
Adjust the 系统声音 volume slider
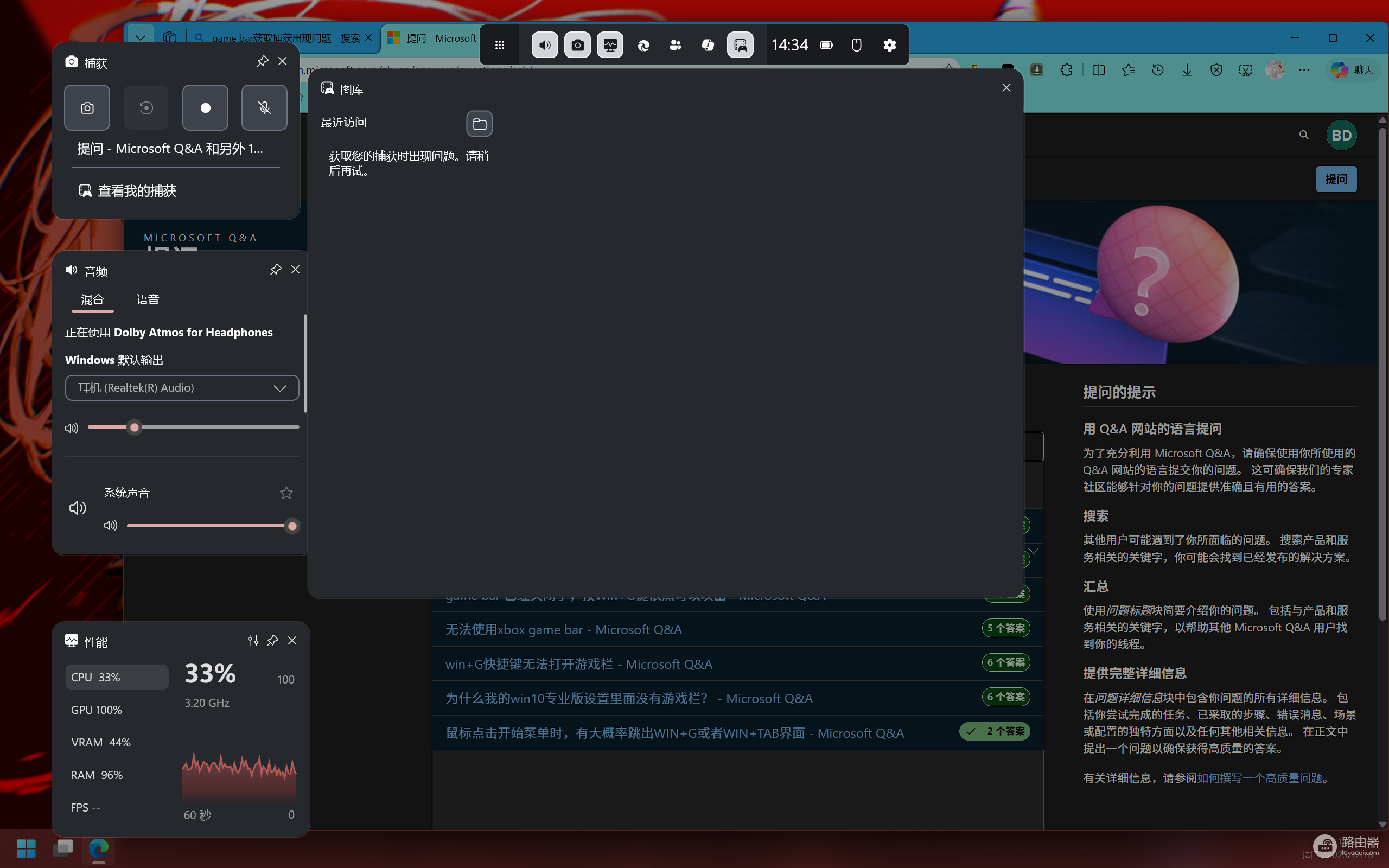click(212, 526)
